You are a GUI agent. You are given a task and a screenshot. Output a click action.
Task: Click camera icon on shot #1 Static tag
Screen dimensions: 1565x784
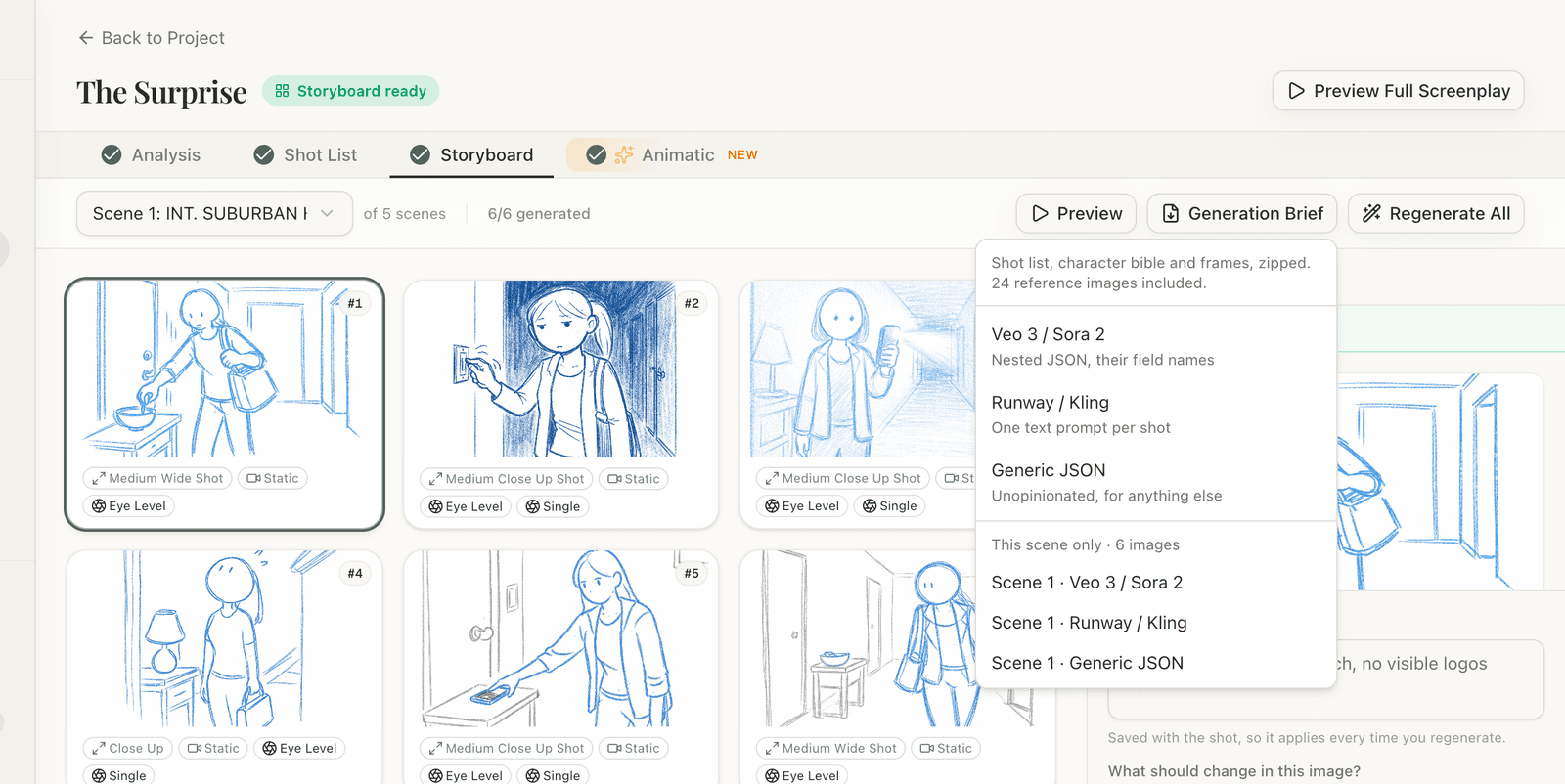(x=253, y=479)
